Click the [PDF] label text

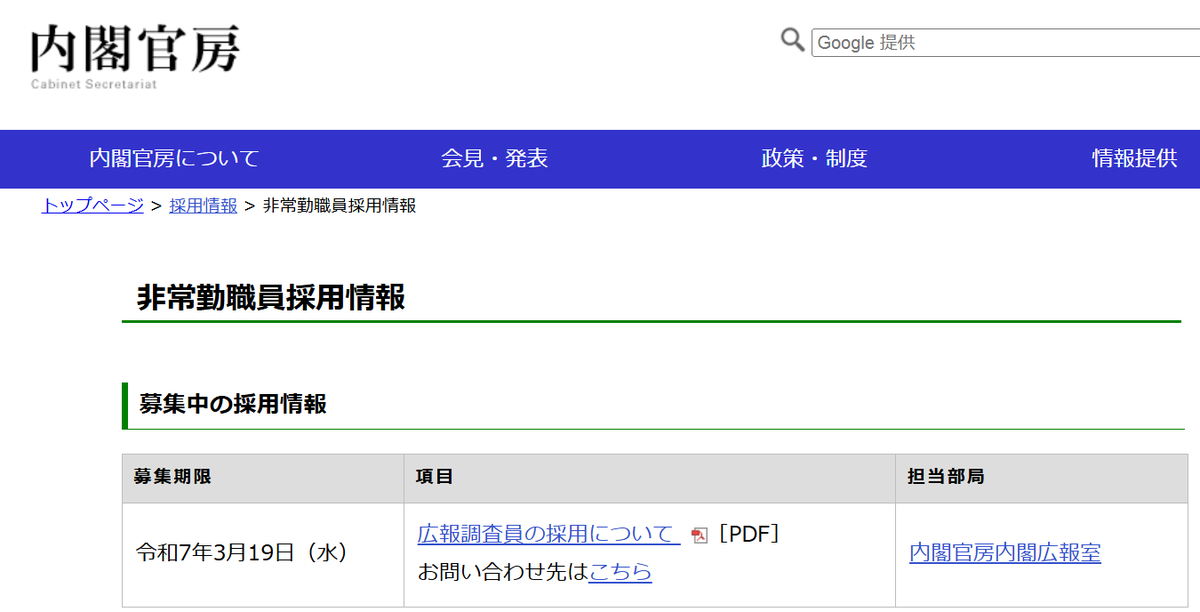748,534
